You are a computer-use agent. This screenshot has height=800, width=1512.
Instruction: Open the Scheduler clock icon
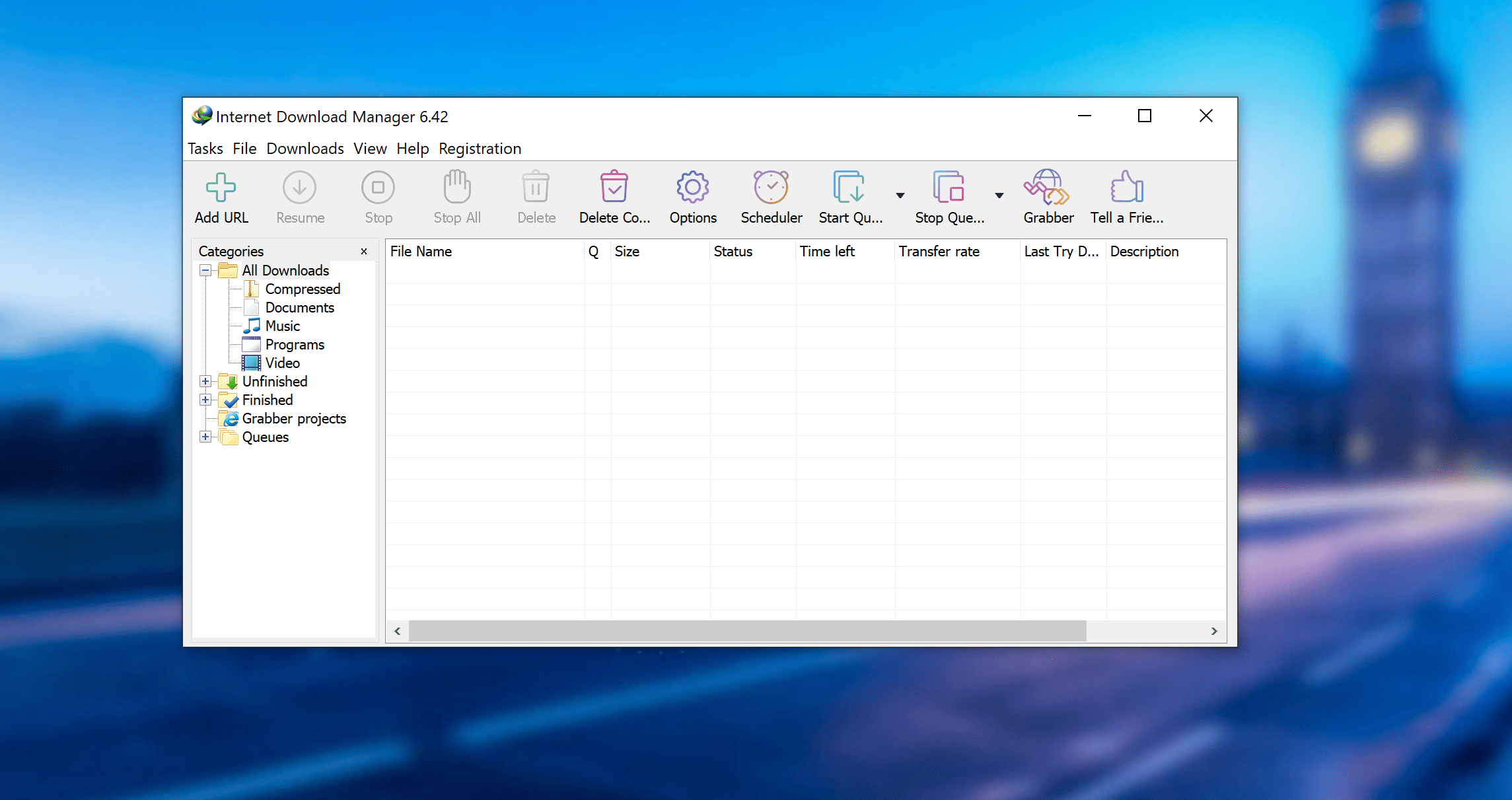click(771, 188)
